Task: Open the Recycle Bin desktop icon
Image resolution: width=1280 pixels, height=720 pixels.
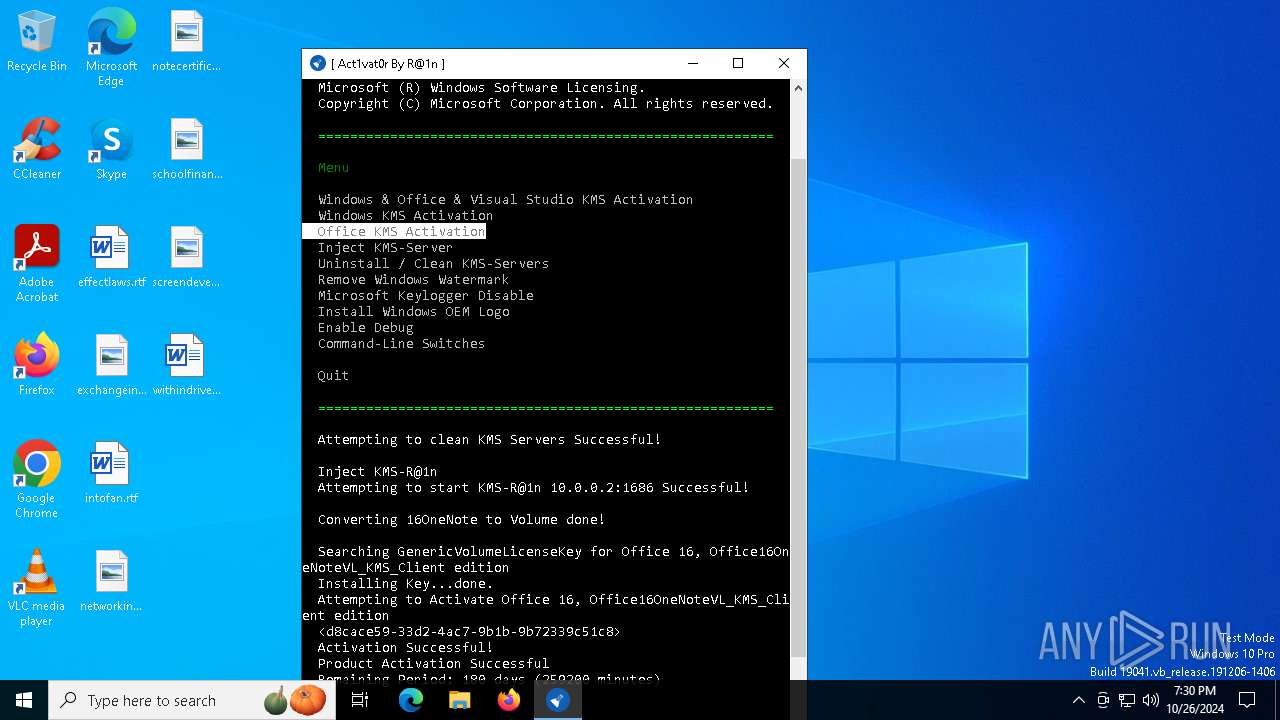Action: 37,42
